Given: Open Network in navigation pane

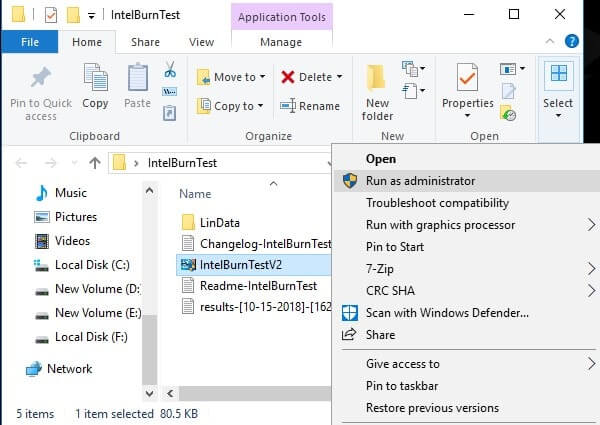Looking at the screenshot, I should [x=59, y=369].
